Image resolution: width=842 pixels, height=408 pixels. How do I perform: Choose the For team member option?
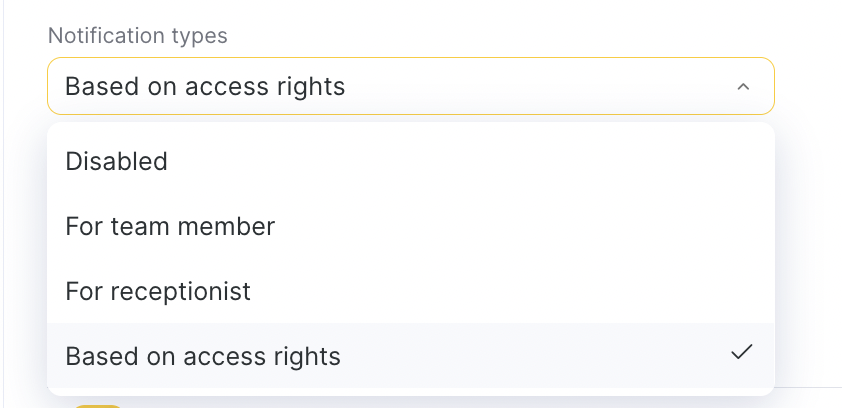click(170, 227)
